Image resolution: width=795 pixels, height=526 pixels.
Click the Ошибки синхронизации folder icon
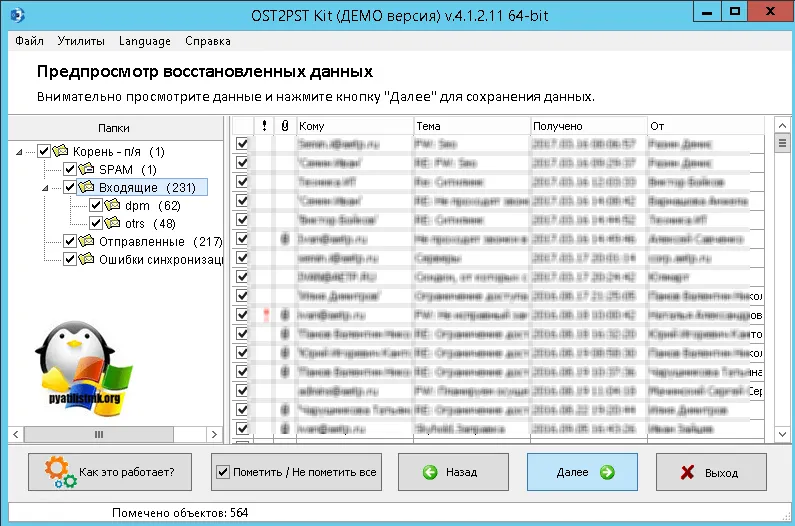[86, 259]
